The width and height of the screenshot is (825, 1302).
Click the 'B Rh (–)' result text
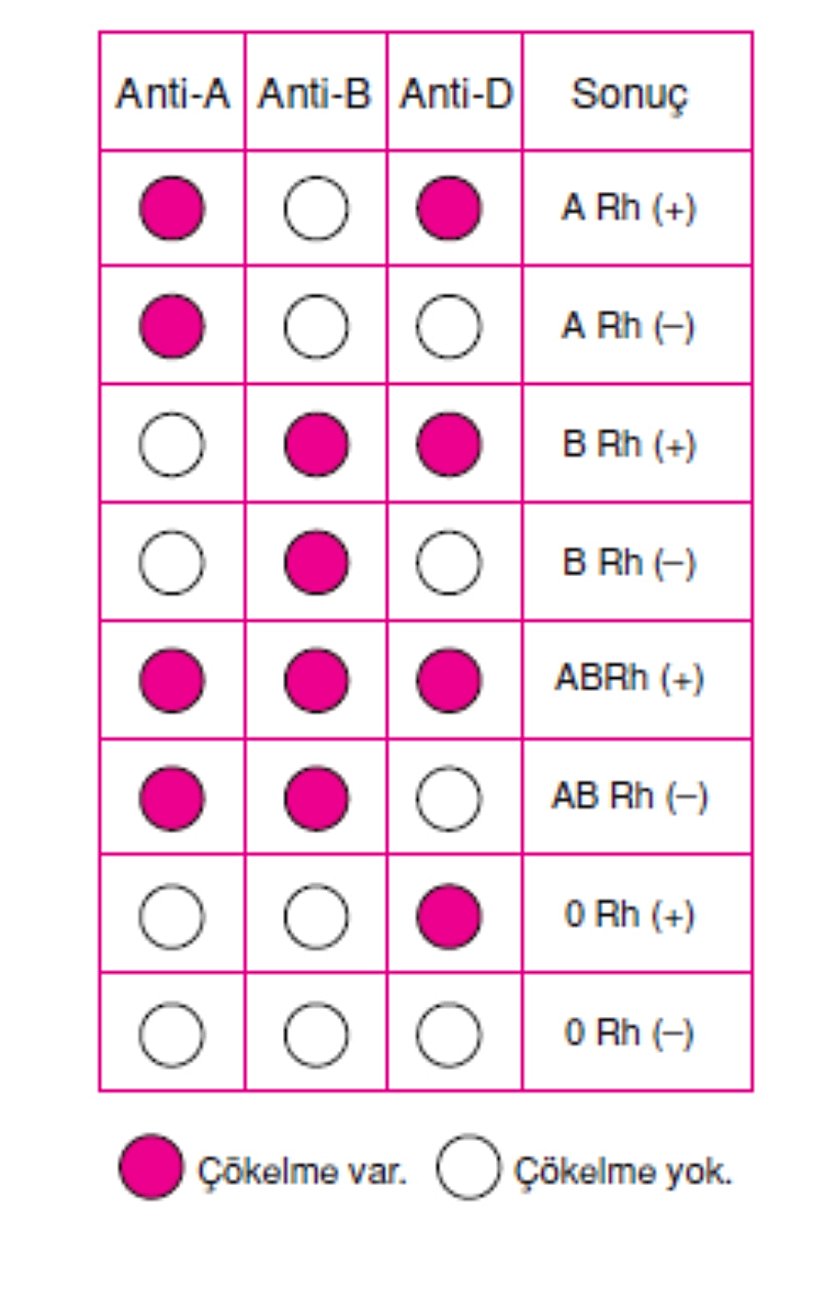point(629,563)
